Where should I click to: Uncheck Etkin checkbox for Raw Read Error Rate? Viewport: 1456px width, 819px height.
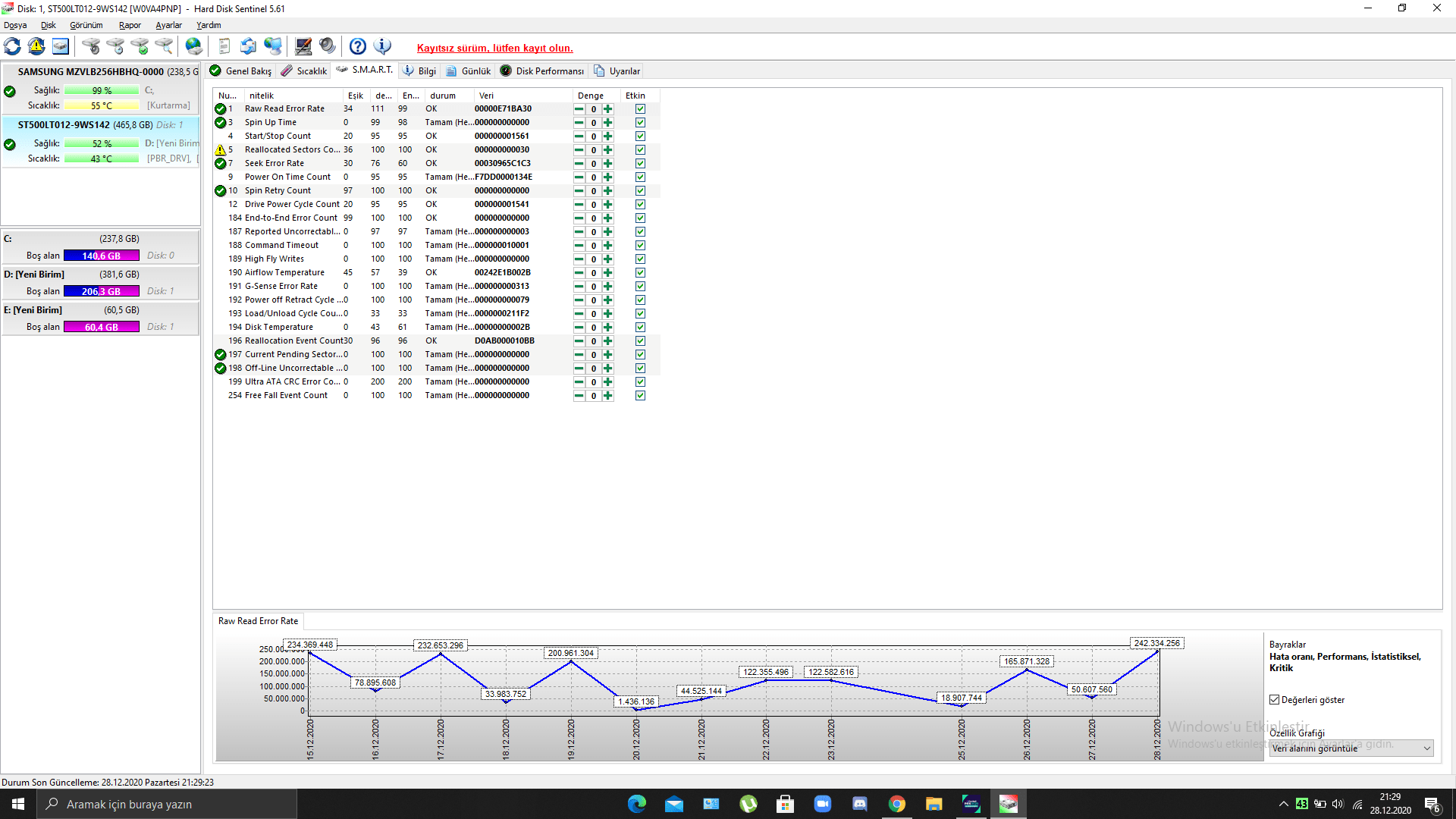tap(640, 109)
